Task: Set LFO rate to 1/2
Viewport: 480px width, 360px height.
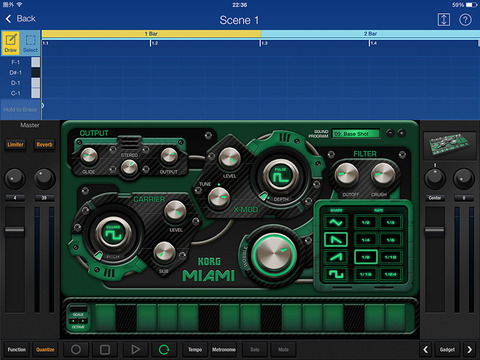Action: (x=366, y=222)
